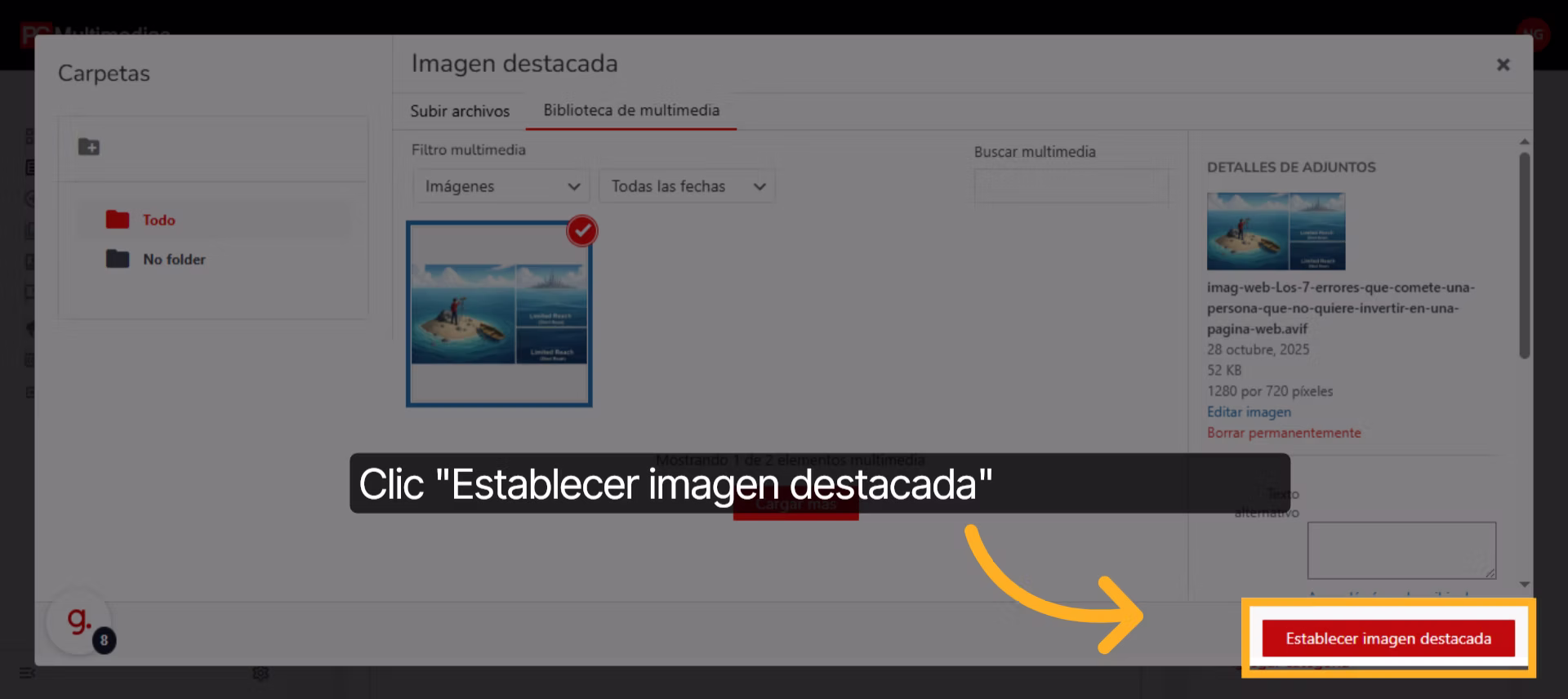Deselect the image via its red checkmark
This screenshot has width=1568, height=699.
[582, 231]
